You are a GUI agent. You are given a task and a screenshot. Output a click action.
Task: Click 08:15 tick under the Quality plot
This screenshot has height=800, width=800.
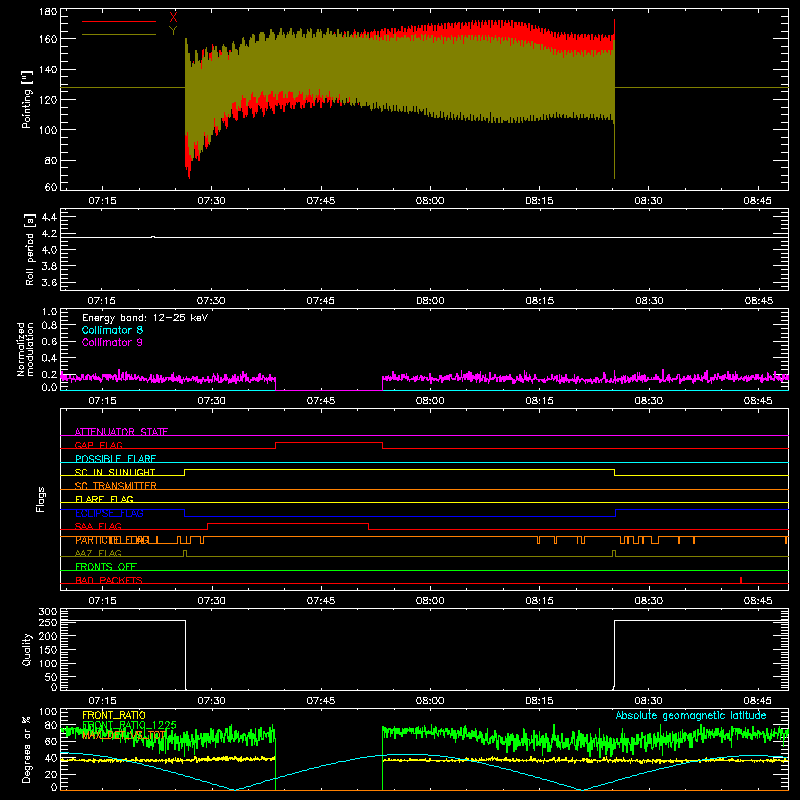click(539, 701)
